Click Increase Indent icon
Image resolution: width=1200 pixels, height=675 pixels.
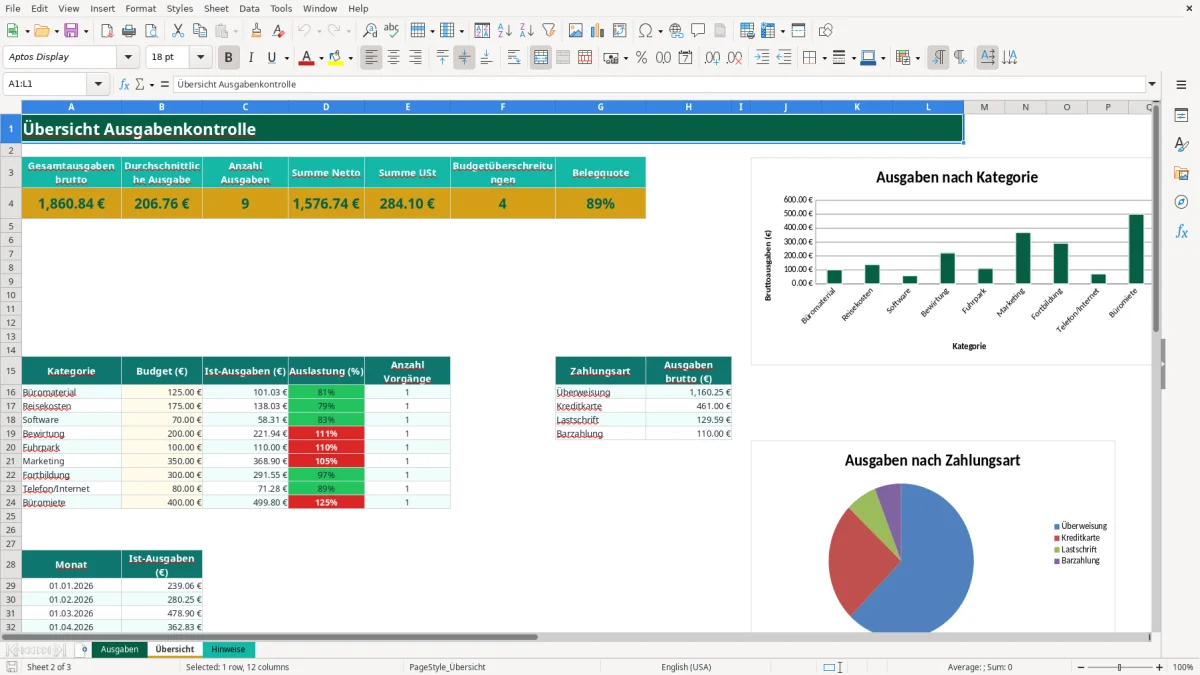coord(762,58)
